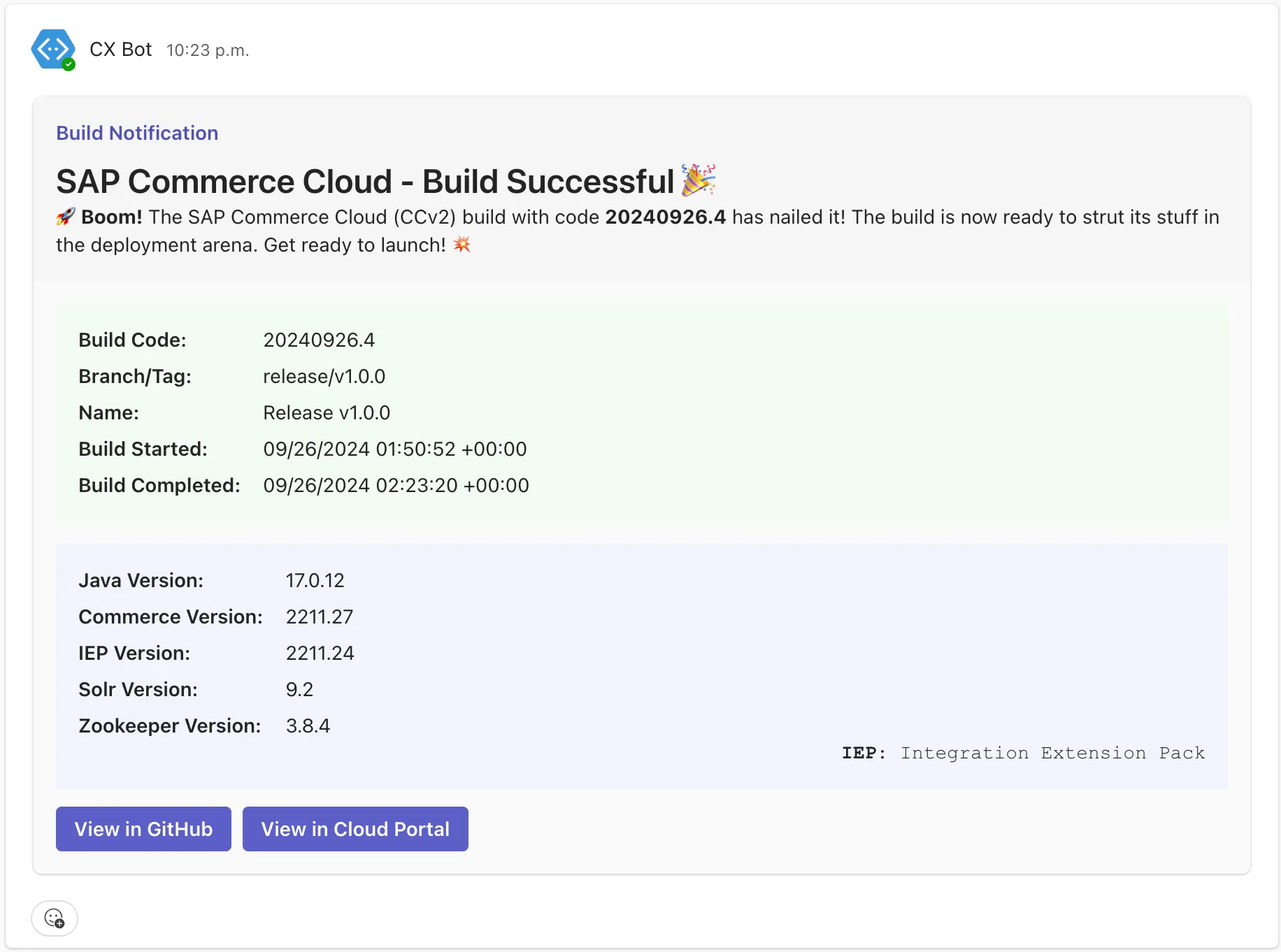Open the add reaction emoji button
The image size is (1281, 952).
[55, 918]
